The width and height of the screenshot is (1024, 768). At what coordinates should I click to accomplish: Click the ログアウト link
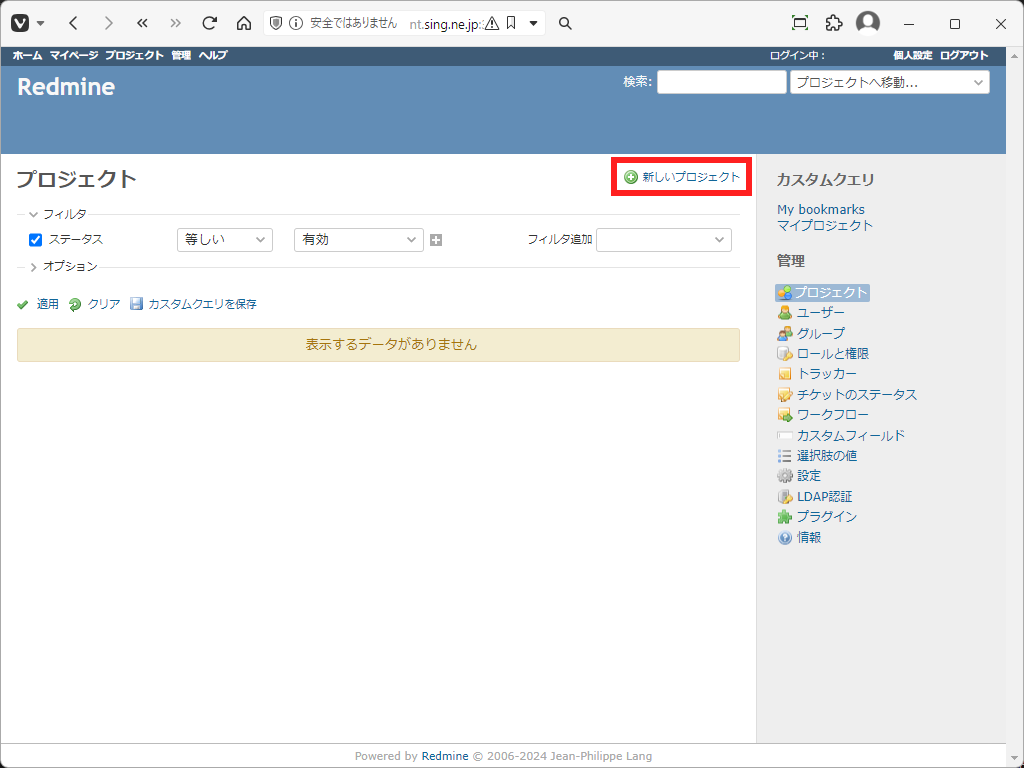pyautogui.click(x=964, y=56)
